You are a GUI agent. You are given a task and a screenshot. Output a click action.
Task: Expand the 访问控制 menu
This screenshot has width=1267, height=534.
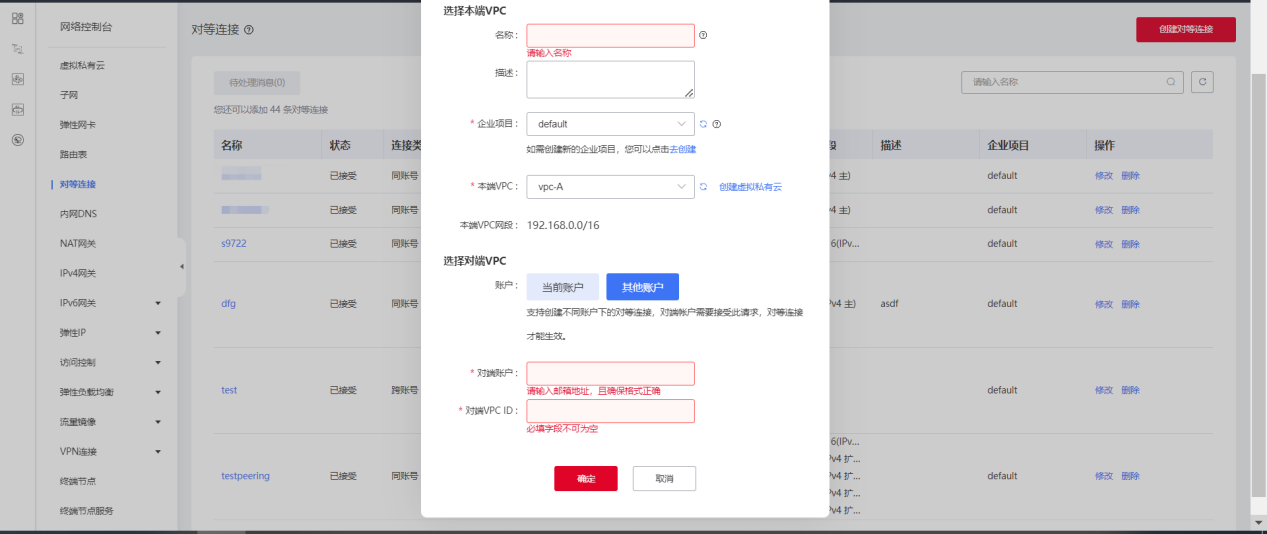pyautogui.click(x=158, y=362)
